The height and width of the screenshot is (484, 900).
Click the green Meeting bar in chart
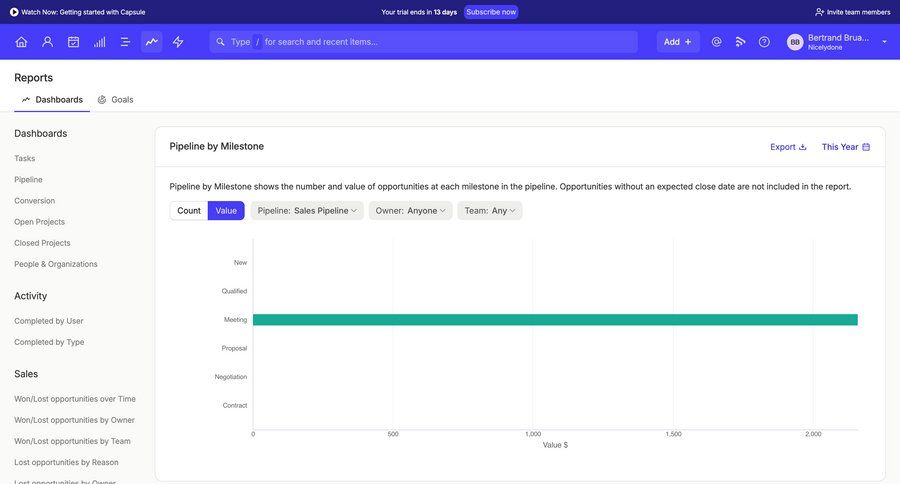click(x=555, y=320)
